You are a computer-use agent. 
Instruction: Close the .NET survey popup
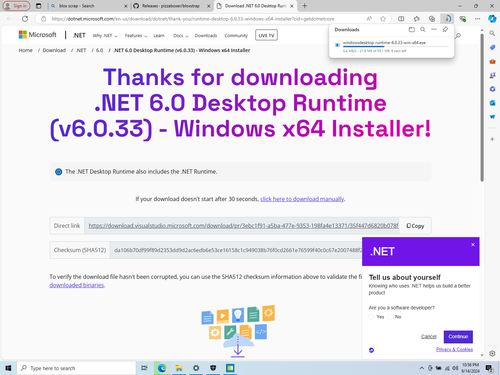(x=473, y=244)
